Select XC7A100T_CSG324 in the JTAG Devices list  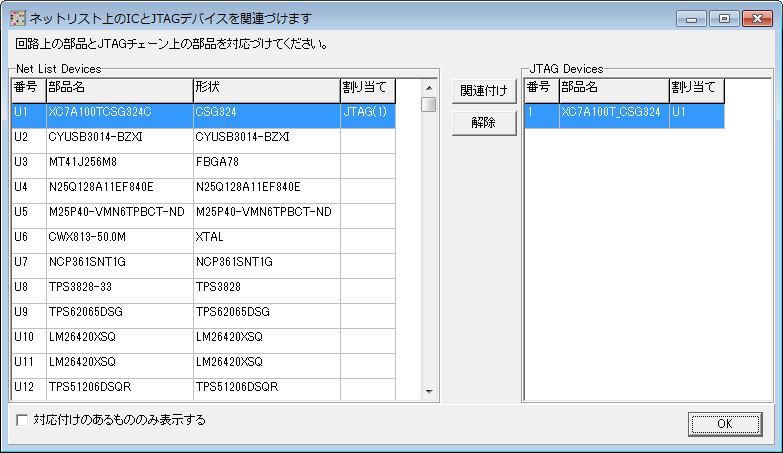pos(612,115)
